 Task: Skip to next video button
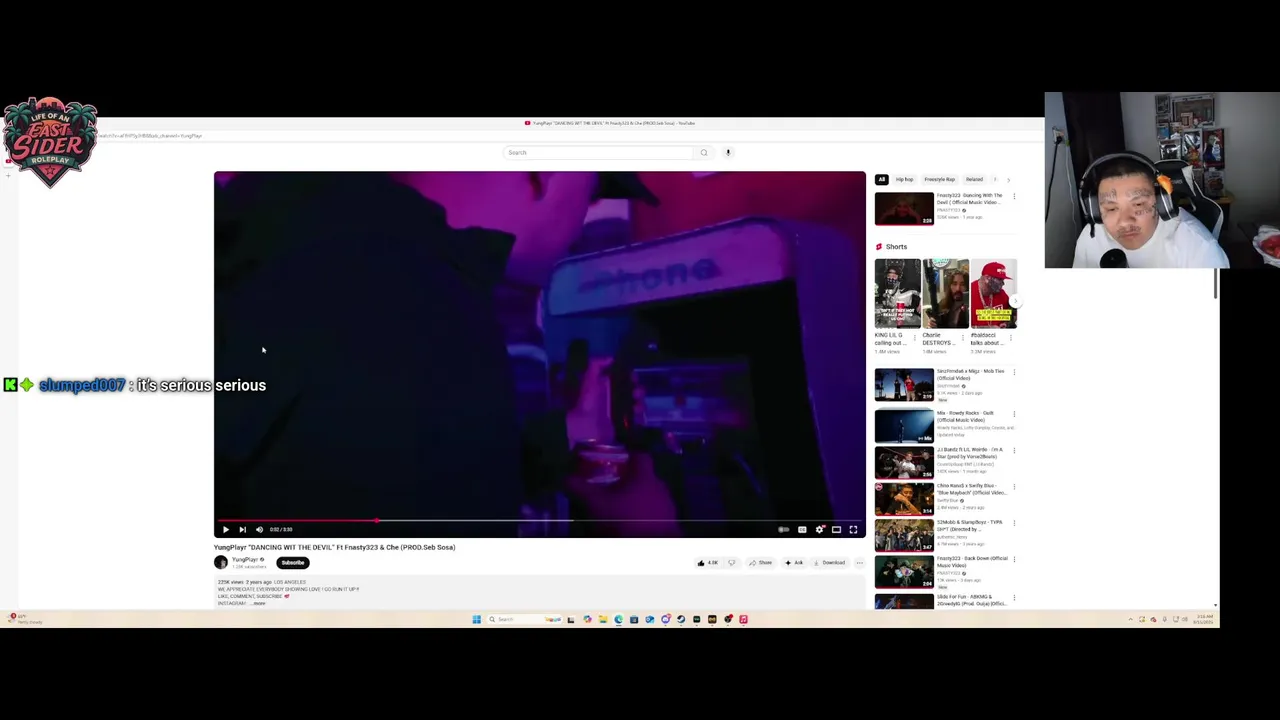point(242,529)
